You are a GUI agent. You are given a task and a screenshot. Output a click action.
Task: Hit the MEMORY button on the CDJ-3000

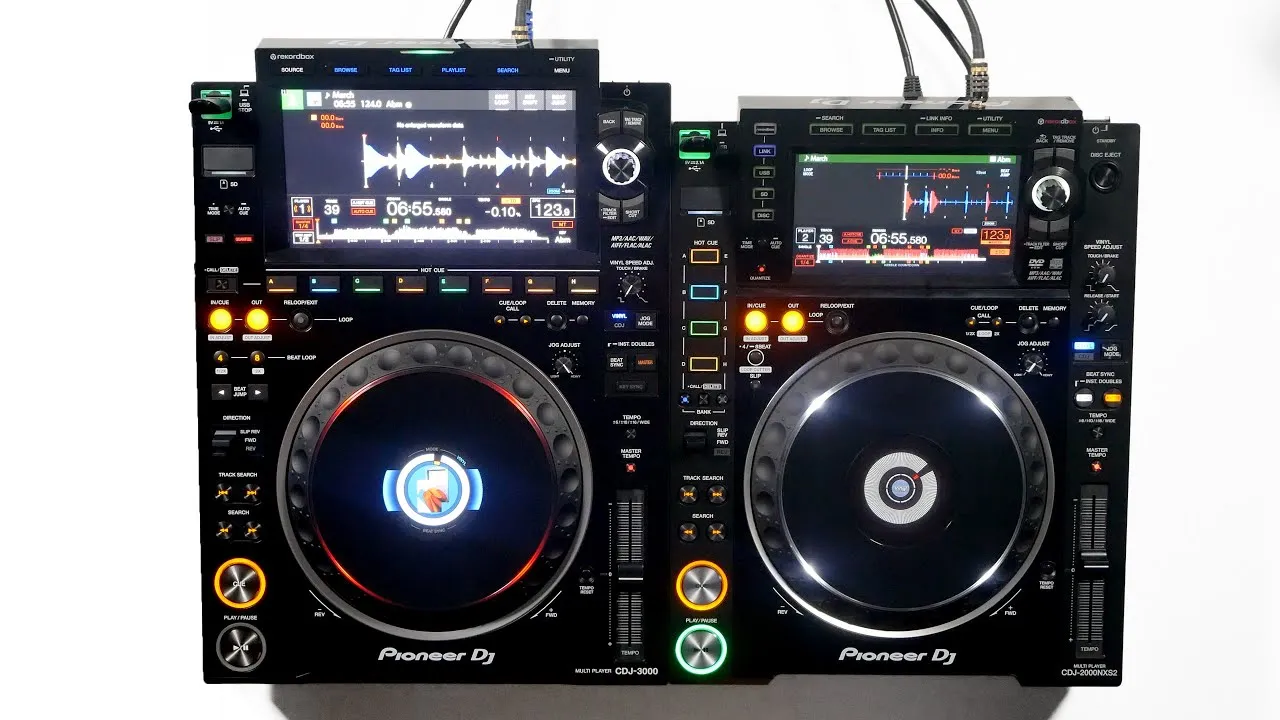(583, 320)
